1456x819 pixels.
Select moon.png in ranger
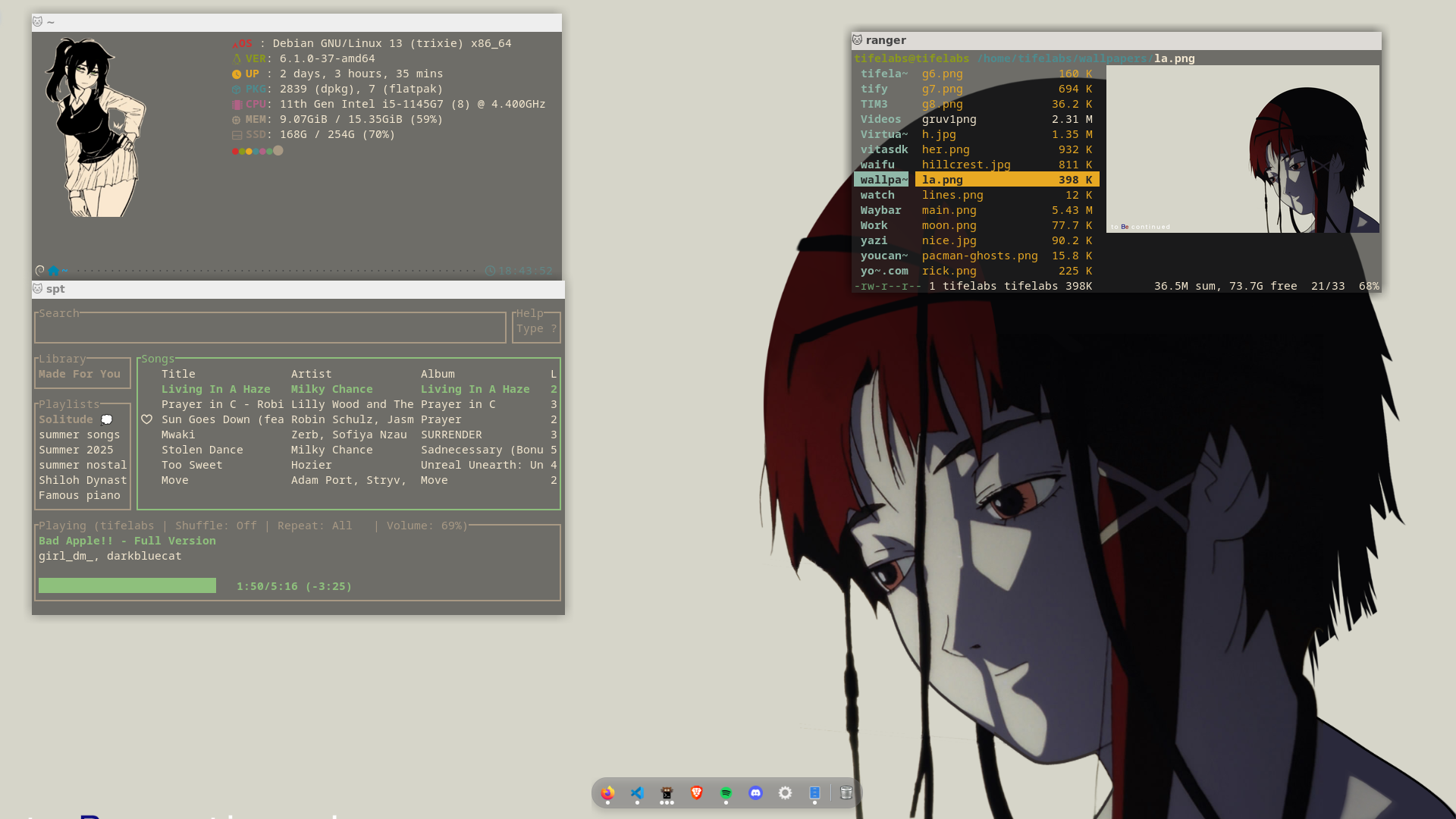pos(1007,225)
